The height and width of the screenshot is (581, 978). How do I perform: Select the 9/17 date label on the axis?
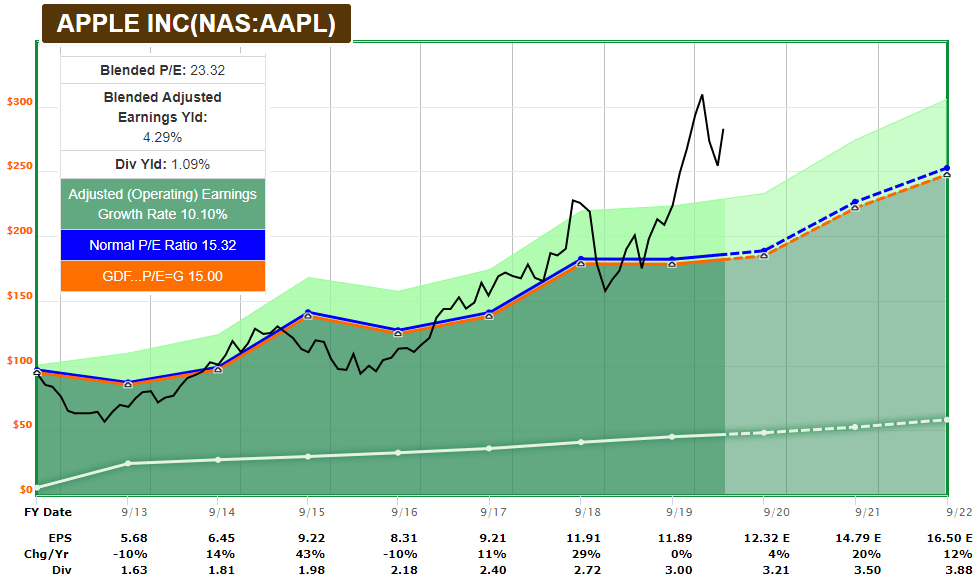(x=489, y=510)
